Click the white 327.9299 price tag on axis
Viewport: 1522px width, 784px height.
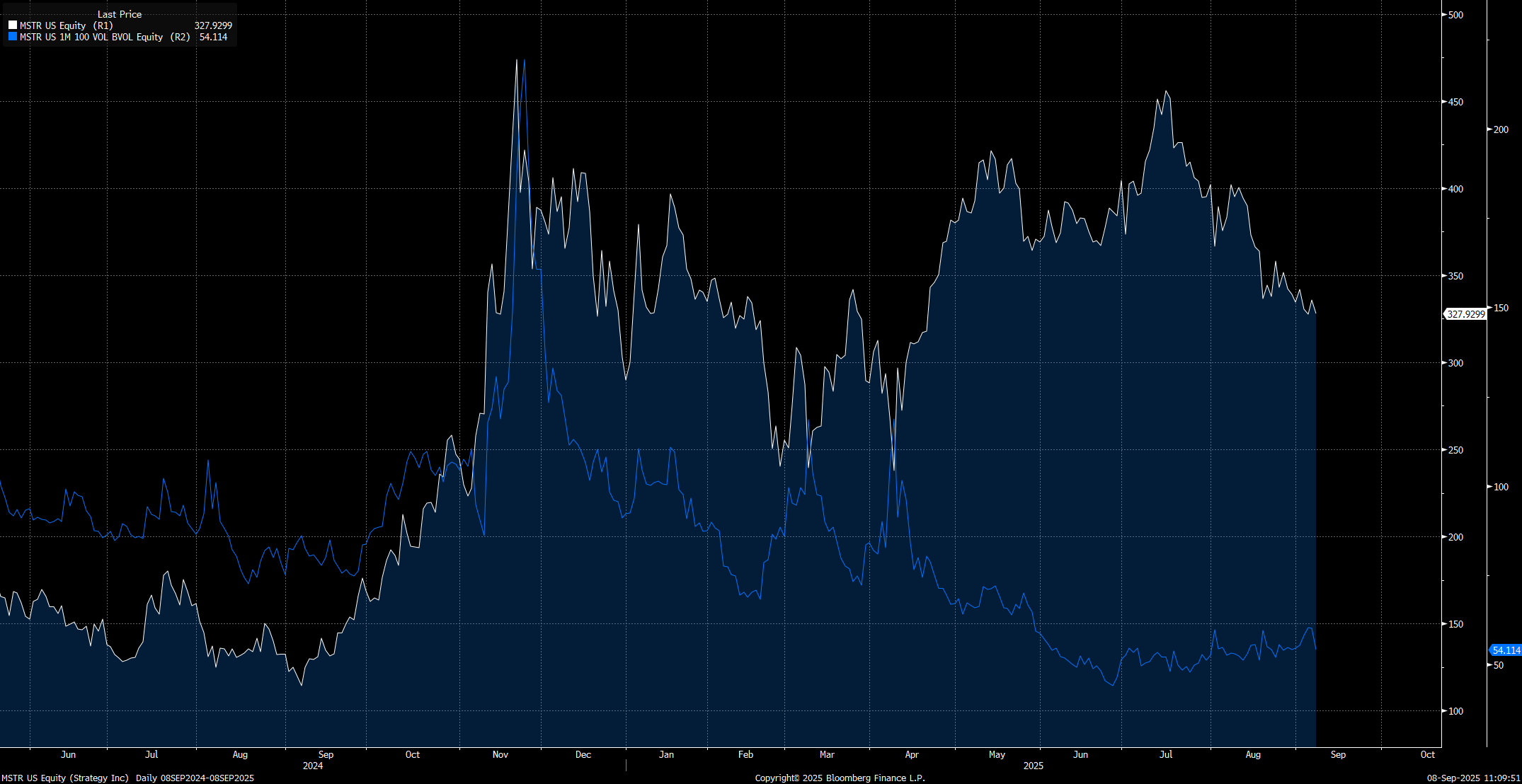[x=1465, y=314]
